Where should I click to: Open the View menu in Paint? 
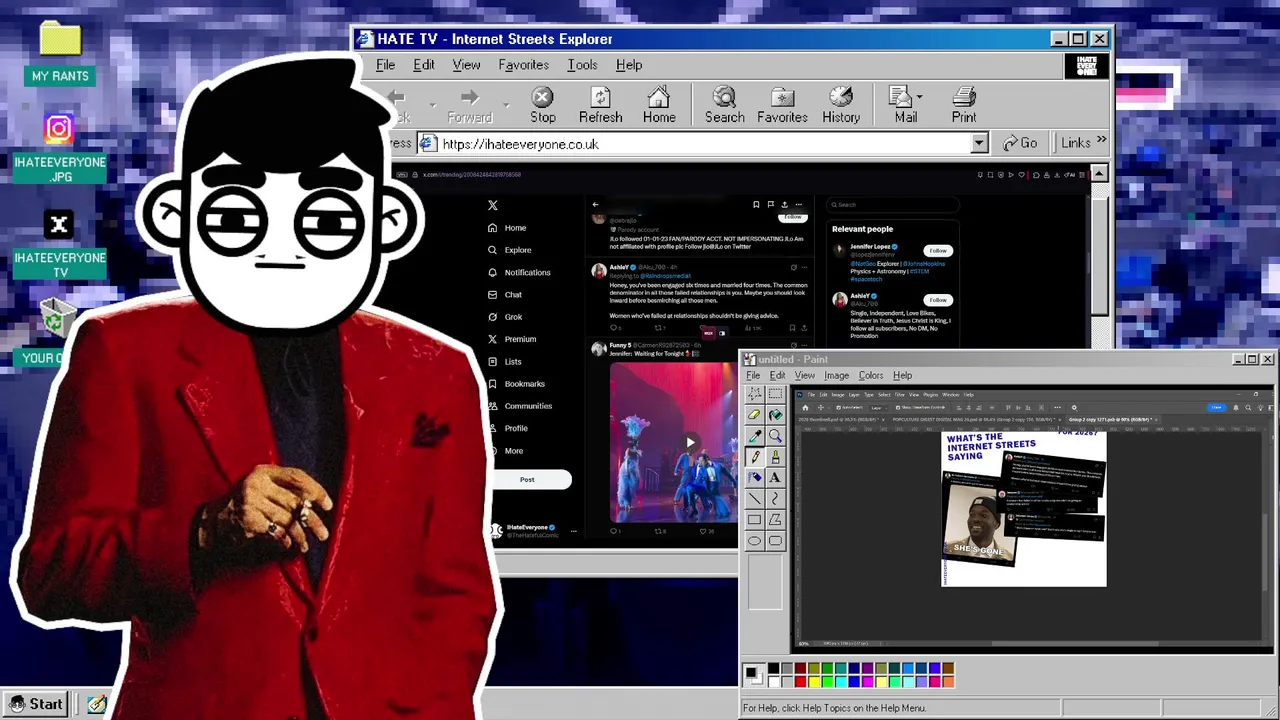(x=804, y=375)
